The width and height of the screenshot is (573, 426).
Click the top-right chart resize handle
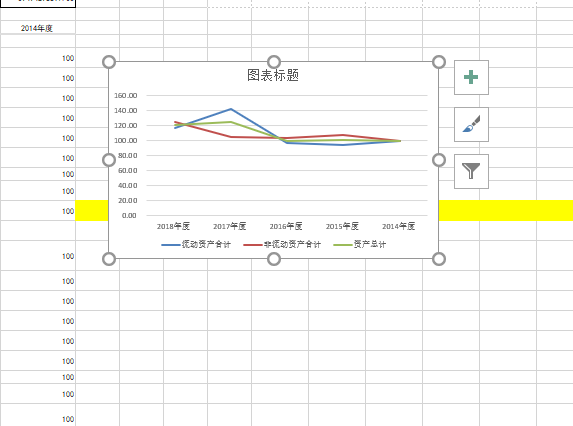[x=439, y=62]
